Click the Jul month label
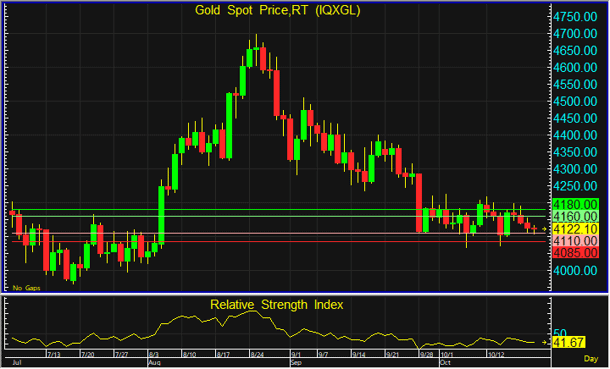The width and height of the screenshot is (610, 369). (x=17, y=362)
